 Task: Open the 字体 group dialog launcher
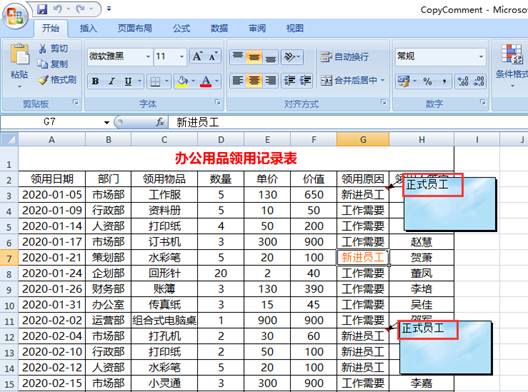click(x=218, y=102)
